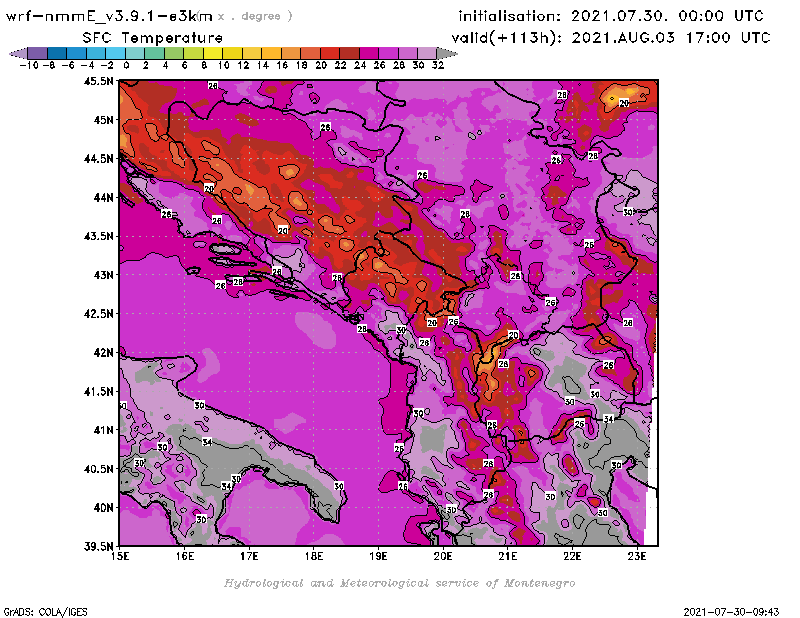Click the '42.5N' latitude axis label
This screenshot has width=800, height=618.
click(98, 314)
